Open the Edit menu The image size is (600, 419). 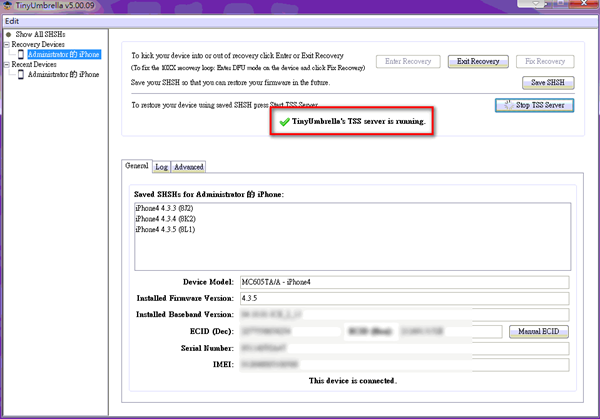click(12, 21)
